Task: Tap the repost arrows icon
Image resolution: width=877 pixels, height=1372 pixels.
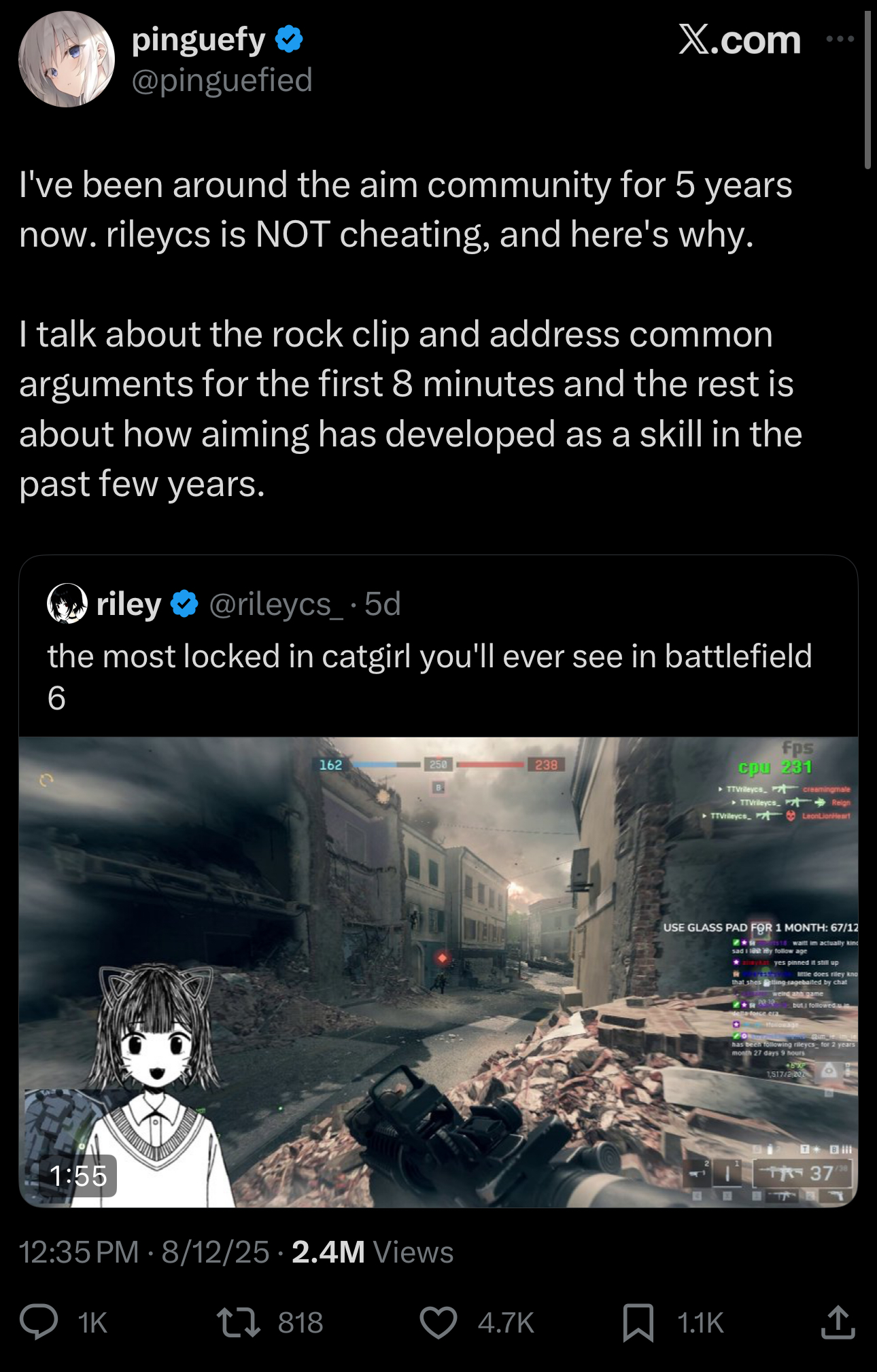Action: pos(238,1322)
